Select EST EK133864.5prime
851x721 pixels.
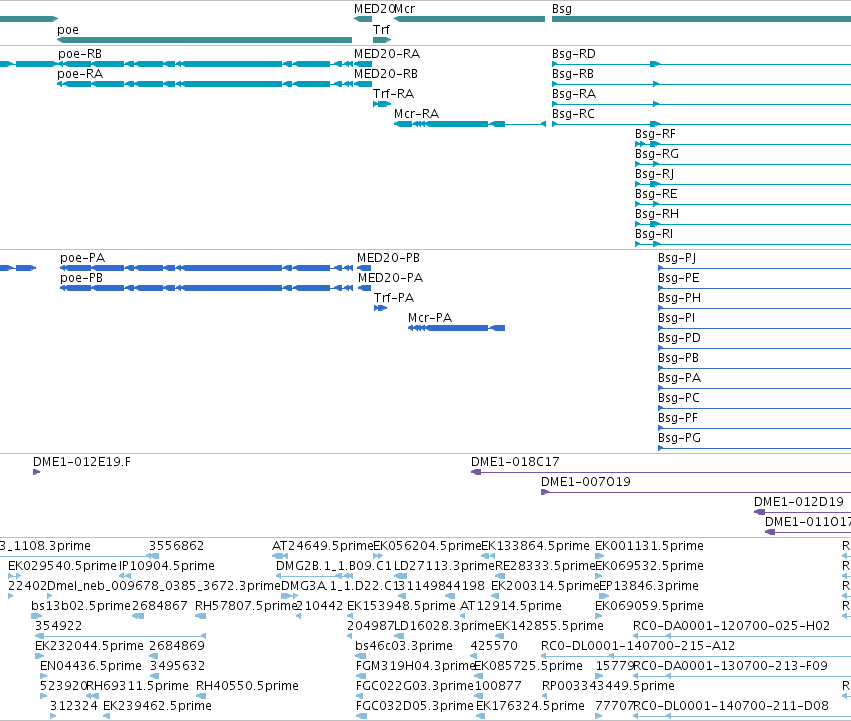tap(535, 546)
